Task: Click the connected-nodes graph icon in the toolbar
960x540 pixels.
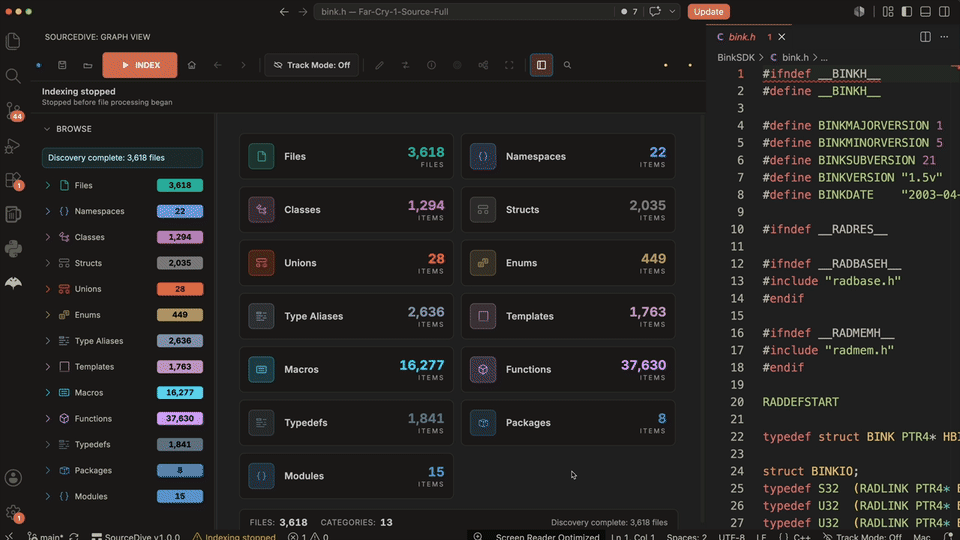Action: pos(483,65)
